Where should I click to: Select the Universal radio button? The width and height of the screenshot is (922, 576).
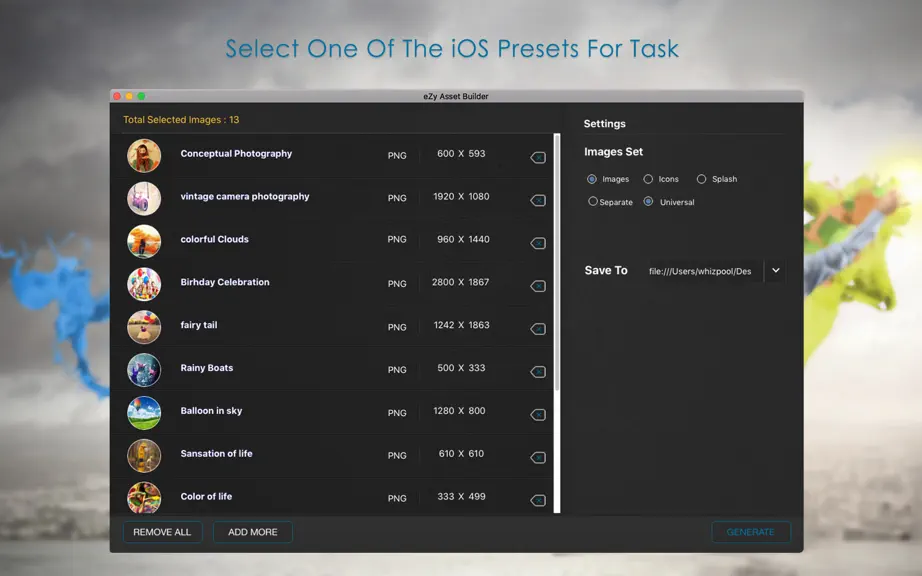coord(648,202)
